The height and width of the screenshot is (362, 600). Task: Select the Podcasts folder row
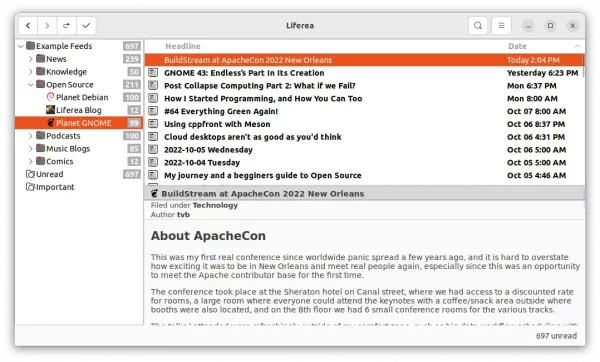pos(79,136)
